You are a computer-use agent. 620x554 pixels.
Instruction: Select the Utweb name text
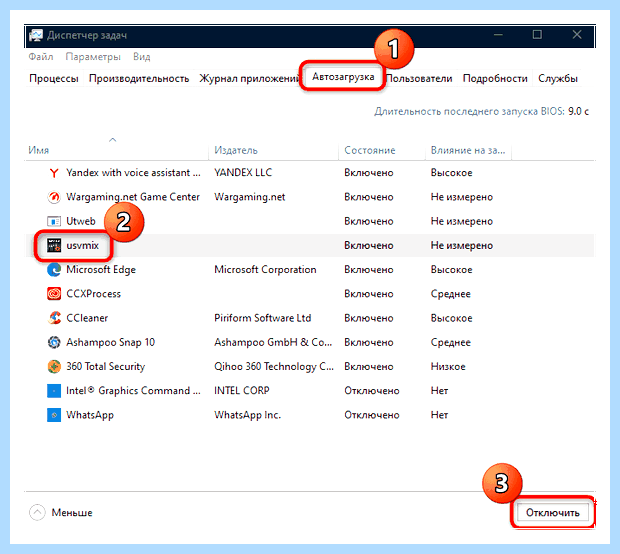81,221
